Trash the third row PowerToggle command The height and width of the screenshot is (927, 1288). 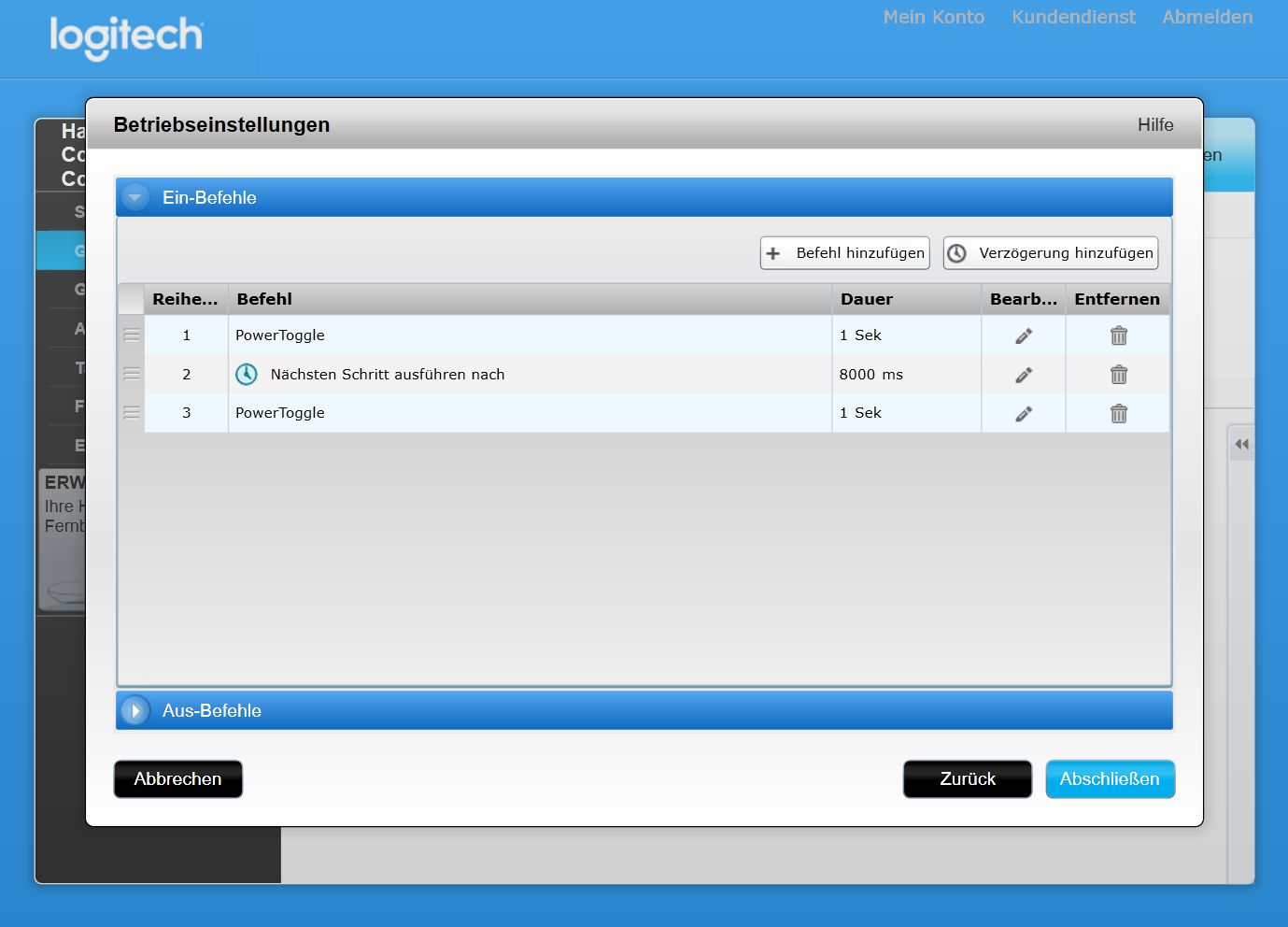tap(1118, 413)
